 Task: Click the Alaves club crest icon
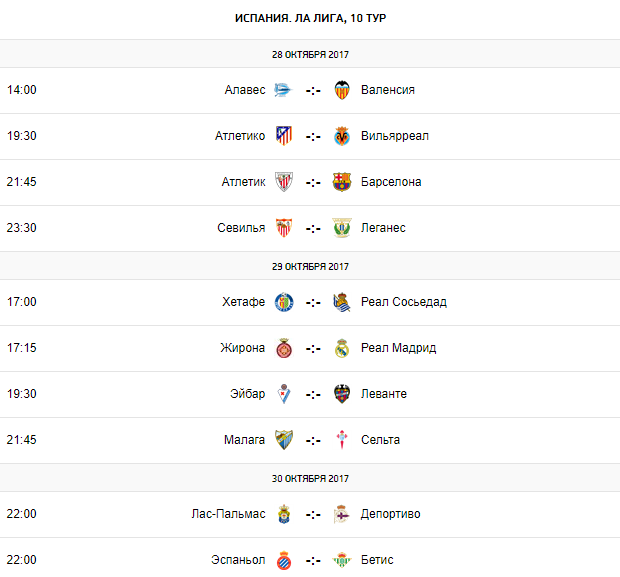click(284, 90)
